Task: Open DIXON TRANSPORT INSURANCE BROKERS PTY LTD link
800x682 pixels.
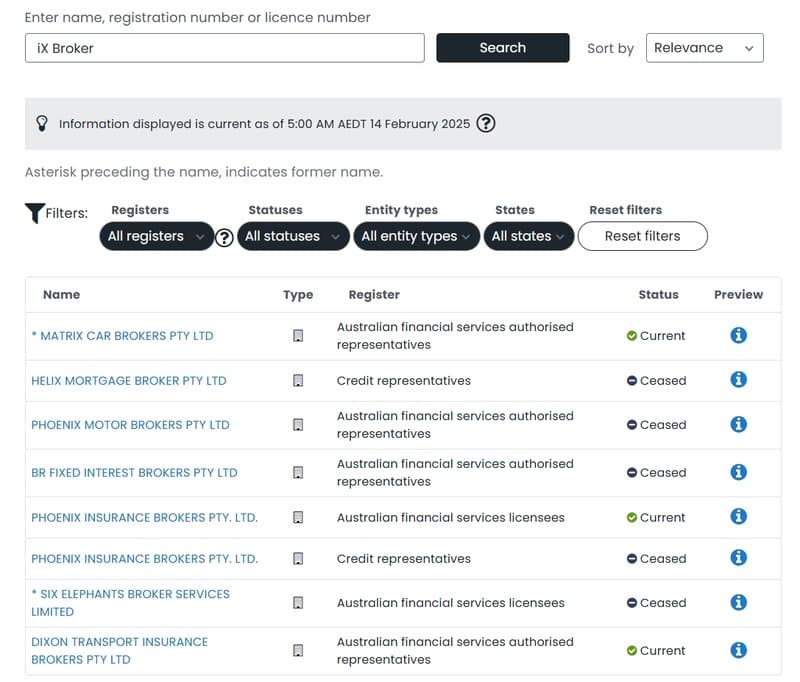Action: [x=119, y=651]
